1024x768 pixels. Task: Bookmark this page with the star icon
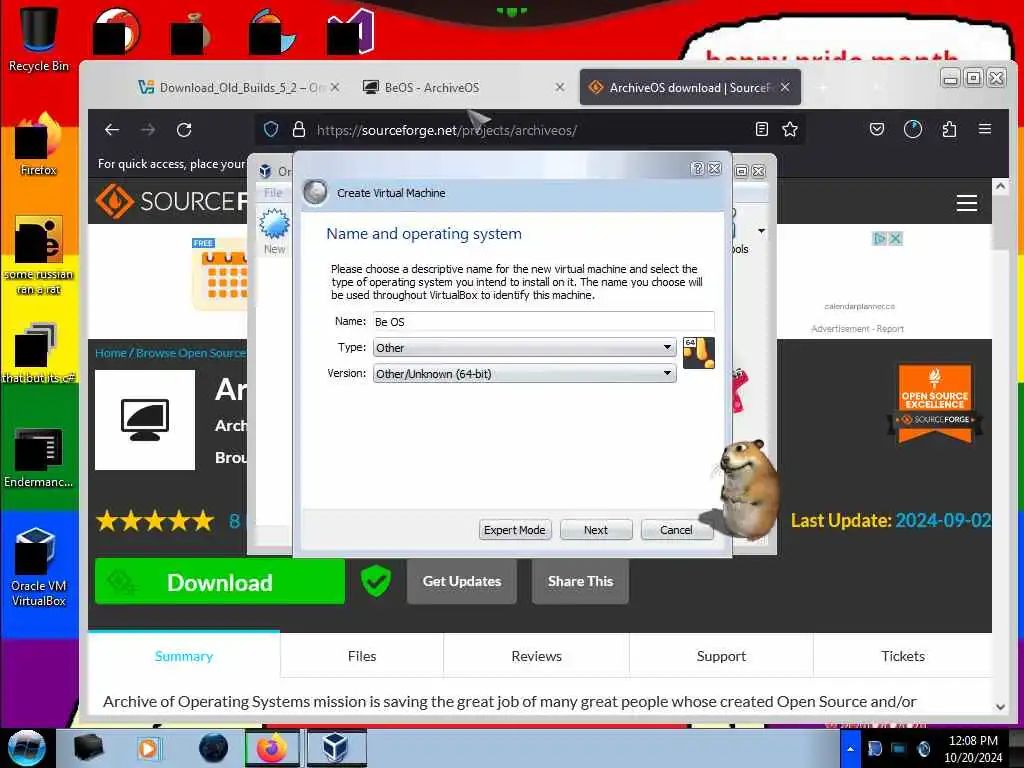[x=790, y=129]
